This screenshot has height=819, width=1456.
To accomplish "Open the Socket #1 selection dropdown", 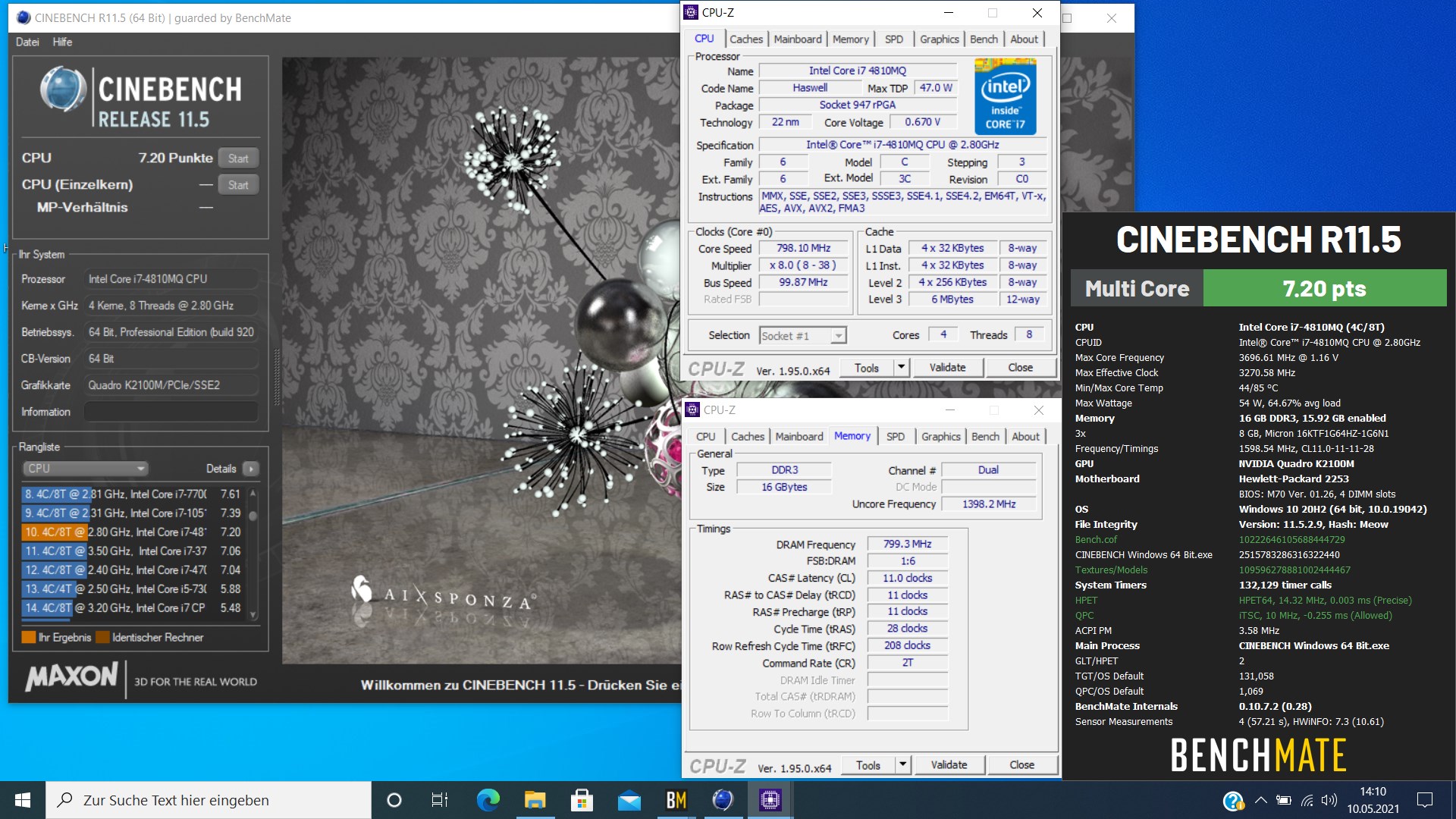I will 802,335.
